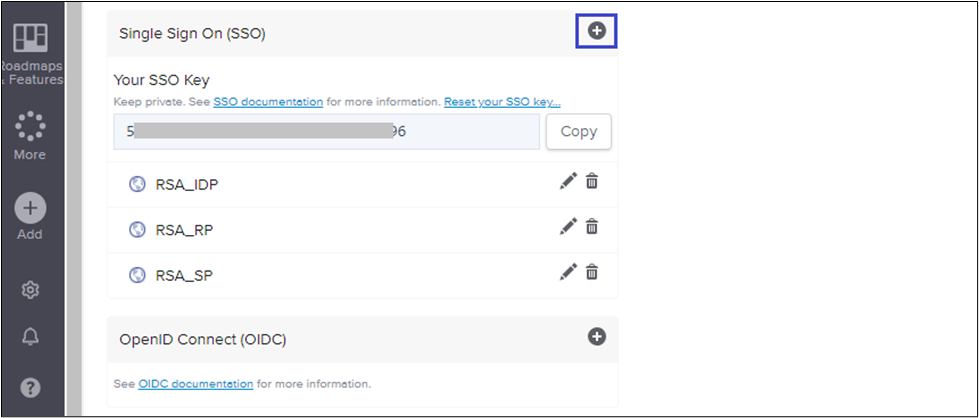Open help question mark icon
The image size is (979, 418).
point(30,387)
